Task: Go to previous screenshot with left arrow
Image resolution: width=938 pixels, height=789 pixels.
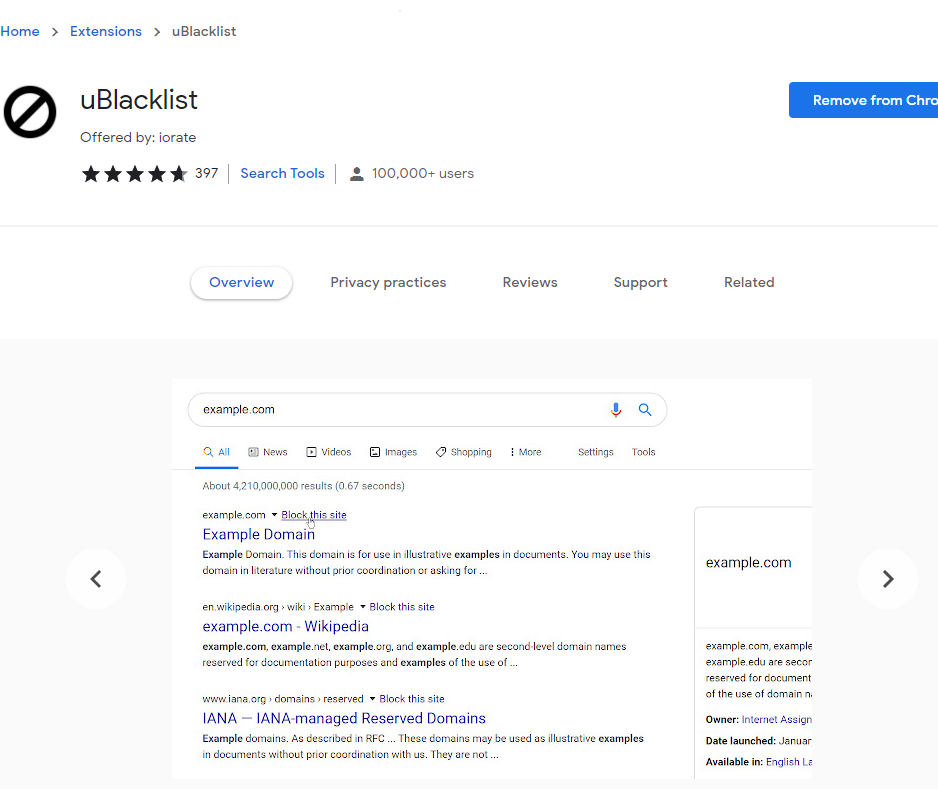Action: pyautogui.click(x=96, y=578)
